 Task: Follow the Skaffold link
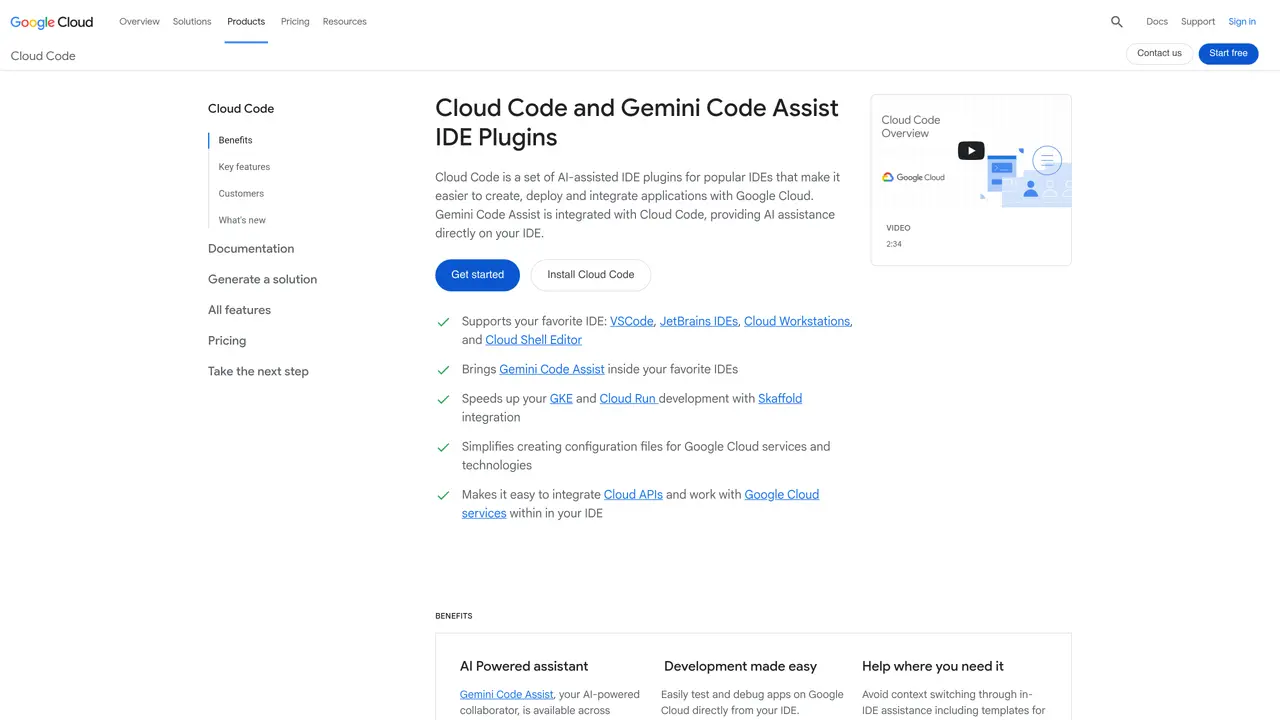pyautogui.click(x=780, y=398)
